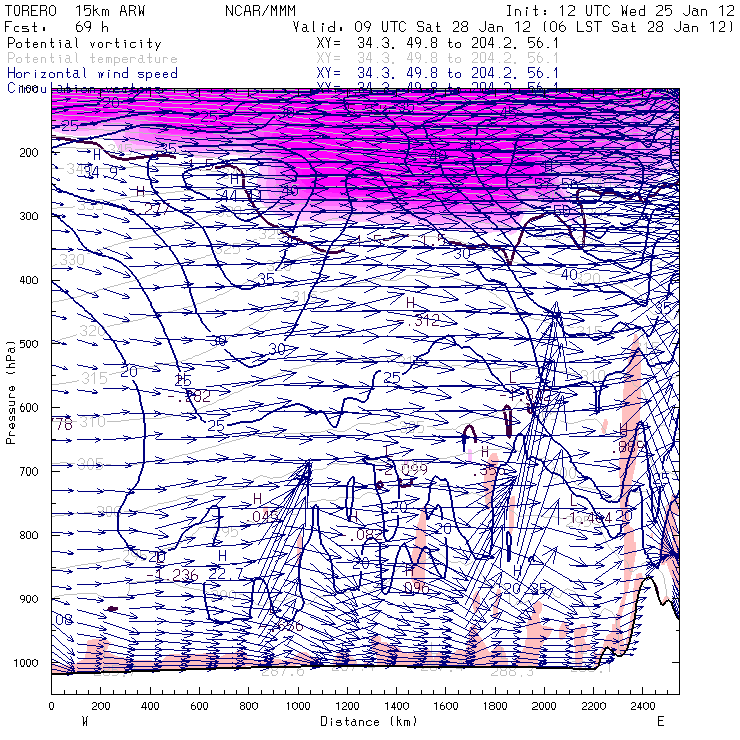The image size is (740, 740).
Task: Select the 'NCAR/MMM' header label
Action: point(260,11)
